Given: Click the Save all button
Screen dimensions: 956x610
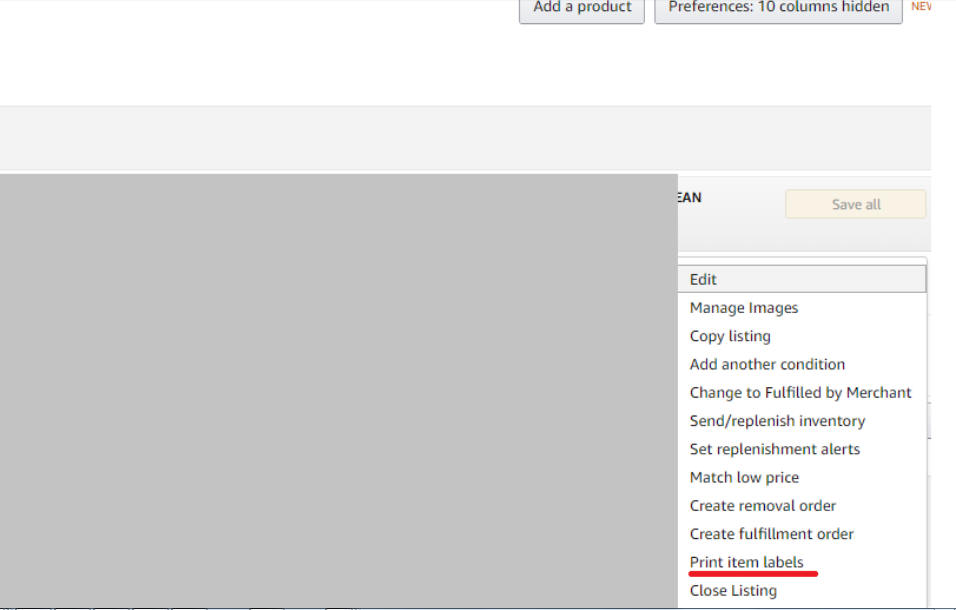Looking at the screenshot, I should (x=855, y=204).
